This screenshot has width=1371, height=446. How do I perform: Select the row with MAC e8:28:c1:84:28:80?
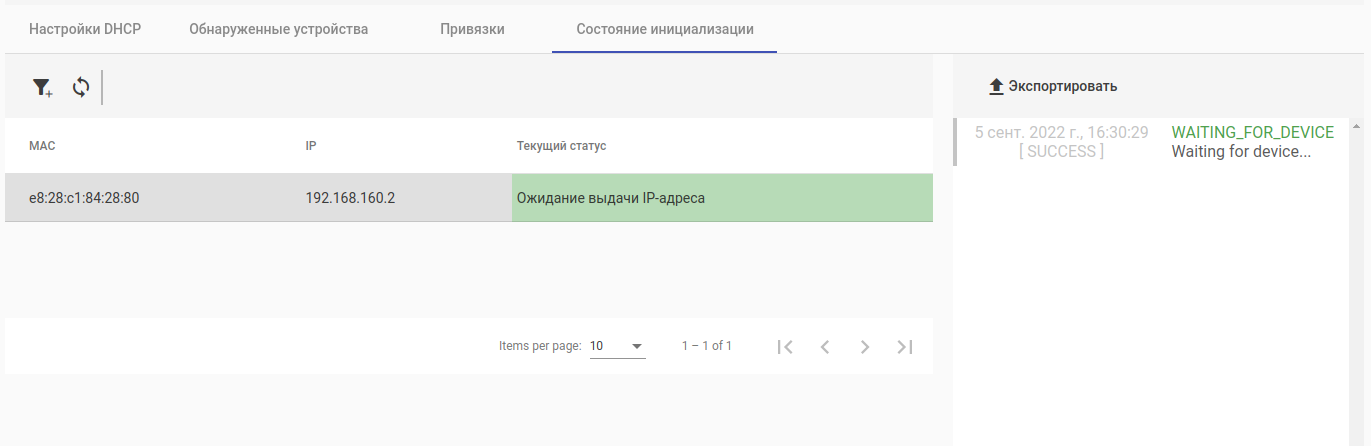point(84,198)
